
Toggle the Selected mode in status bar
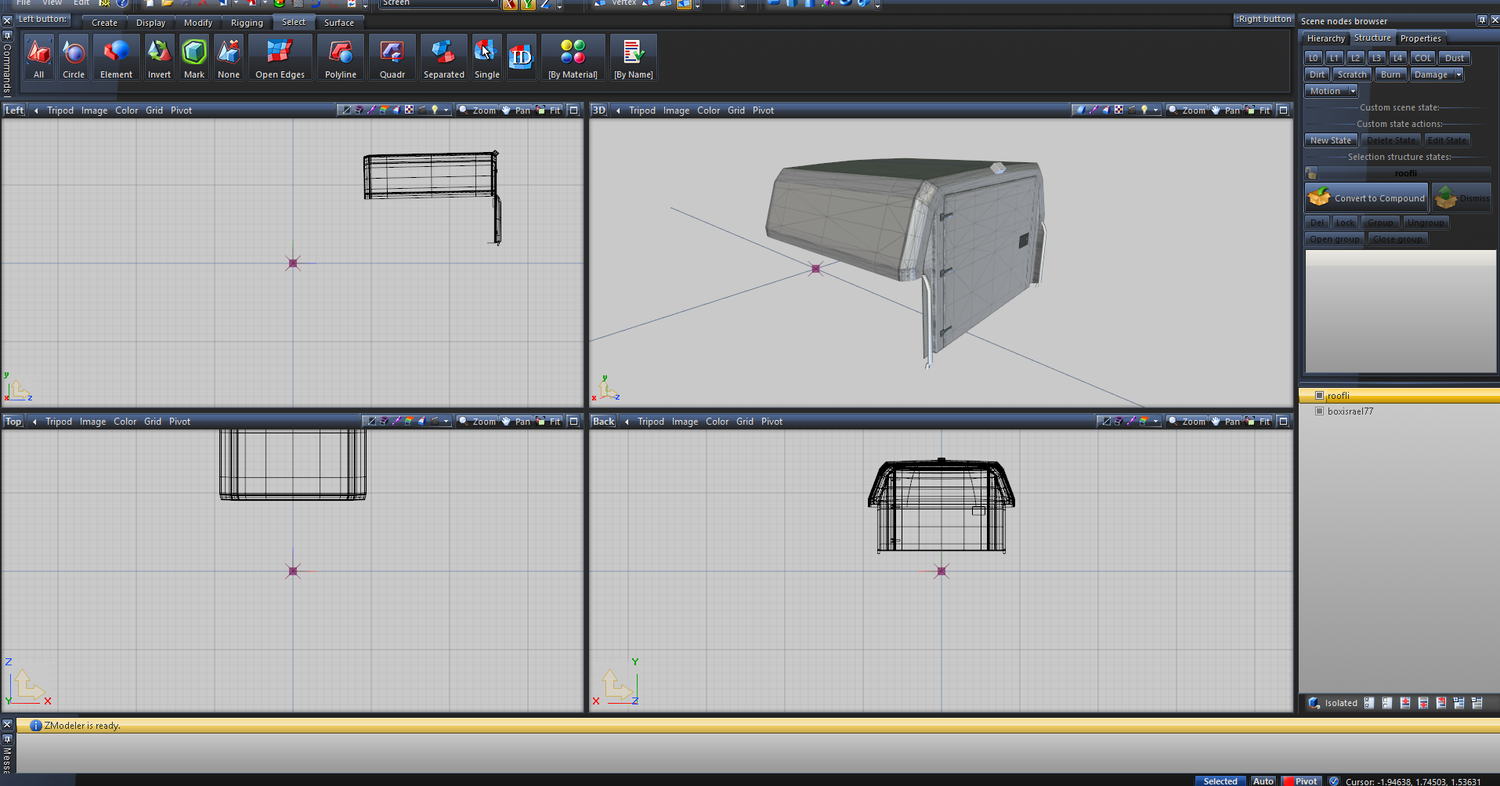1220,781
